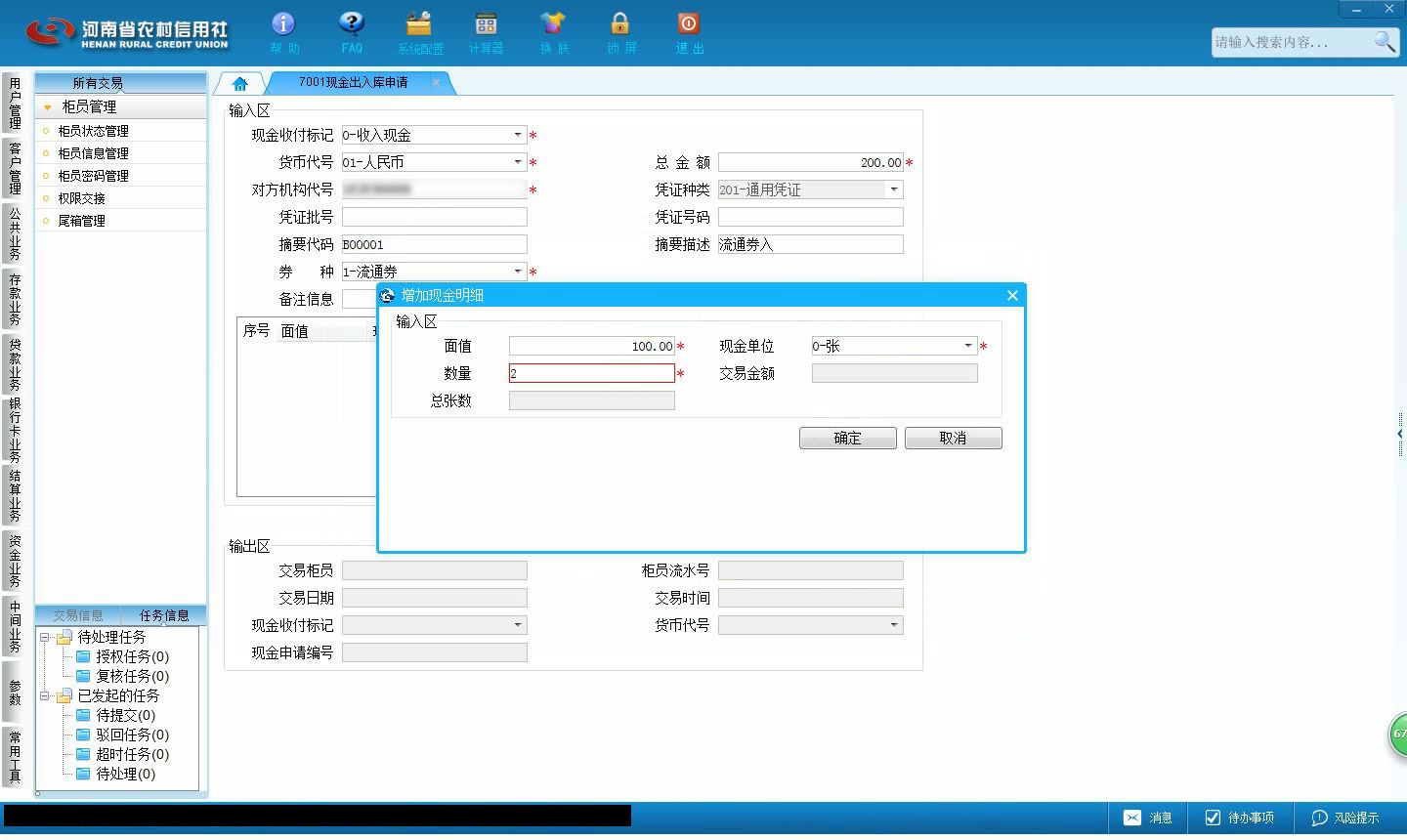This screenshot has height=840, width=1407.
Task: Open the output-area 现金收付标记 dropdown
Action: [x=518, y=625]
